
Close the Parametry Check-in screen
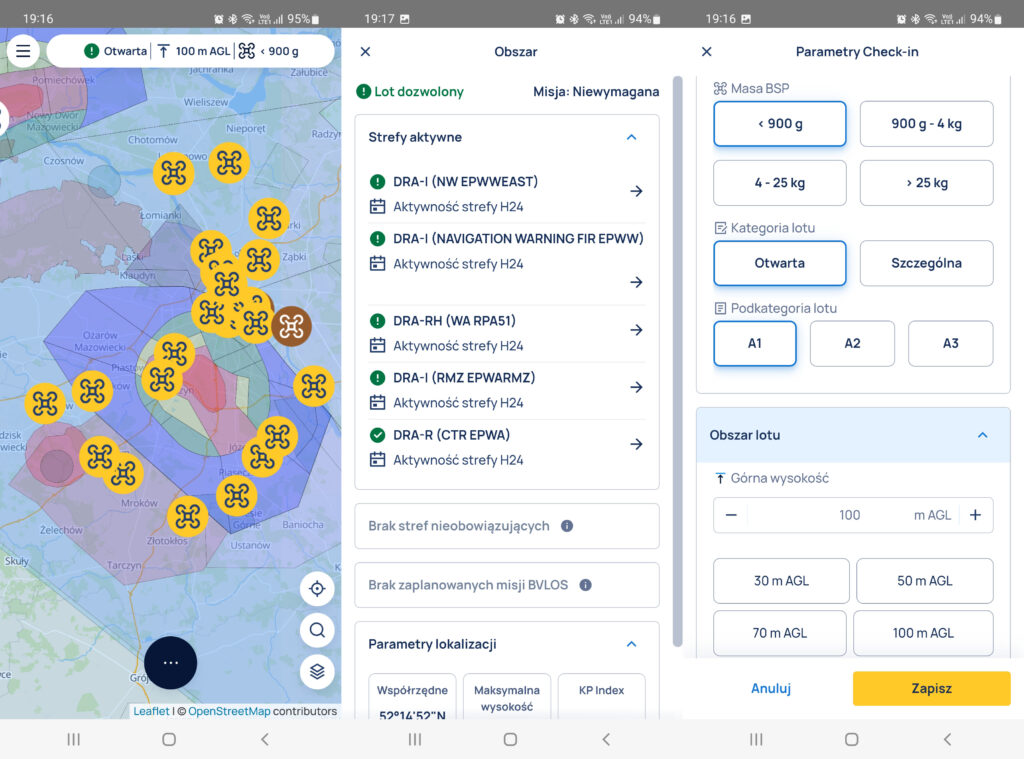(707, 52)
